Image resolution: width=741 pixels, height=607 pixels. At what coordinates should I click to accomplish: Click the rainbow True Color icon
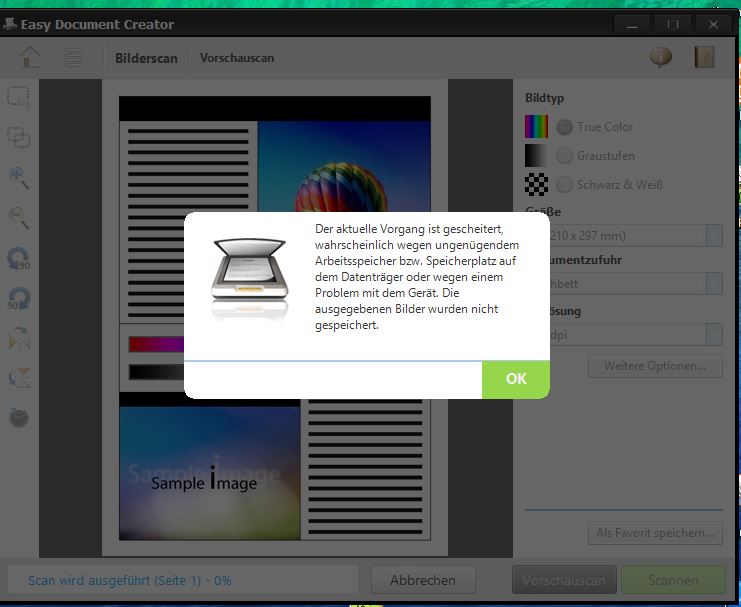coord(536,126)
